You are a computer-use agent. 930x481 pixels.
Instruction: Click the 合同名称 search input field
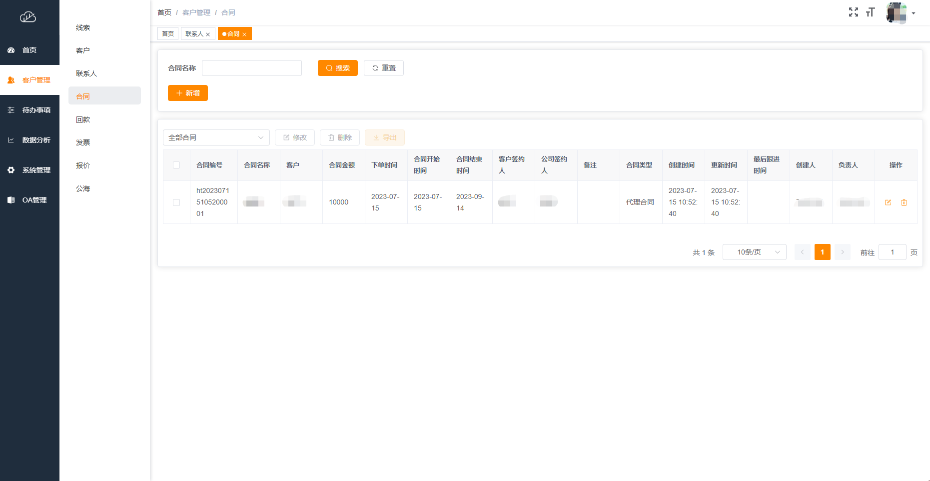point(252,68)
